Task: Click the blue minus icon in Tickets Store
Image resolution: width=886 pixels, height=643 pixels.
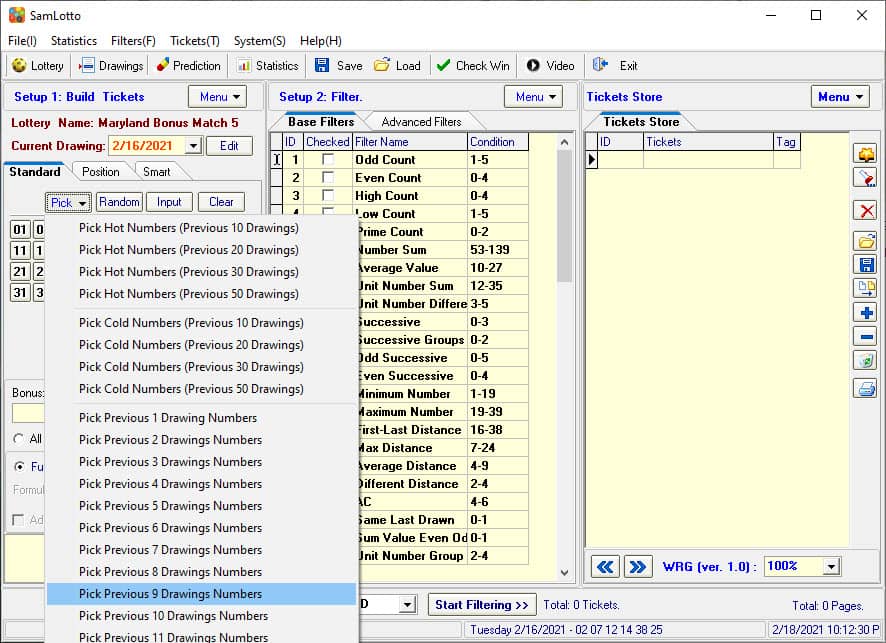Action: click(x=866, y=337)
